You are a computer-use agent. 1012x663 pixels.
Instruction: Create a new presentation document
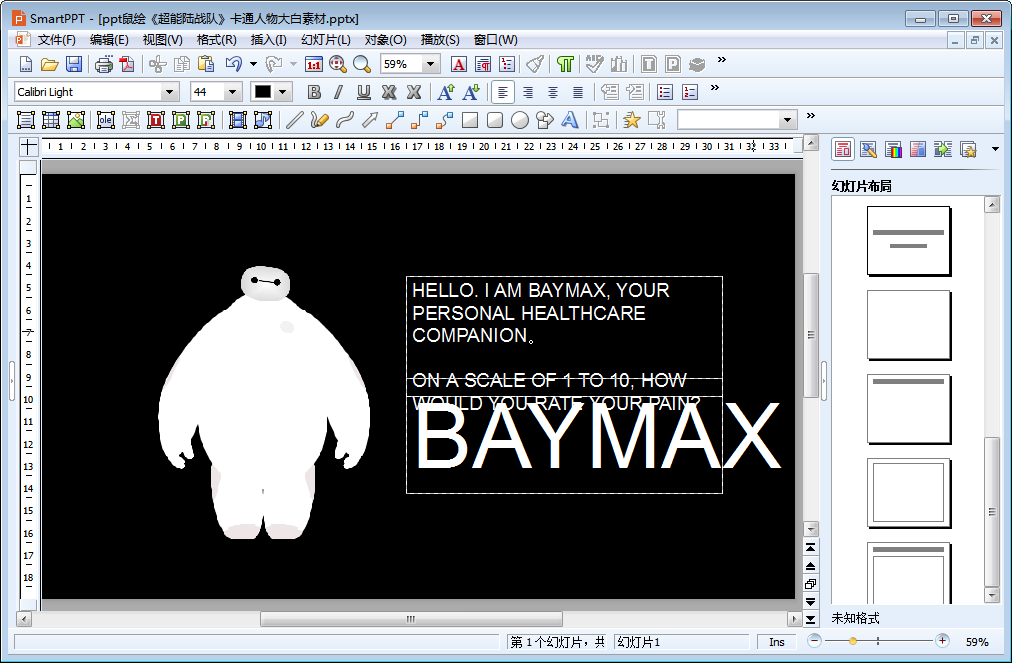pyautogui.click(x=25, y=64)
